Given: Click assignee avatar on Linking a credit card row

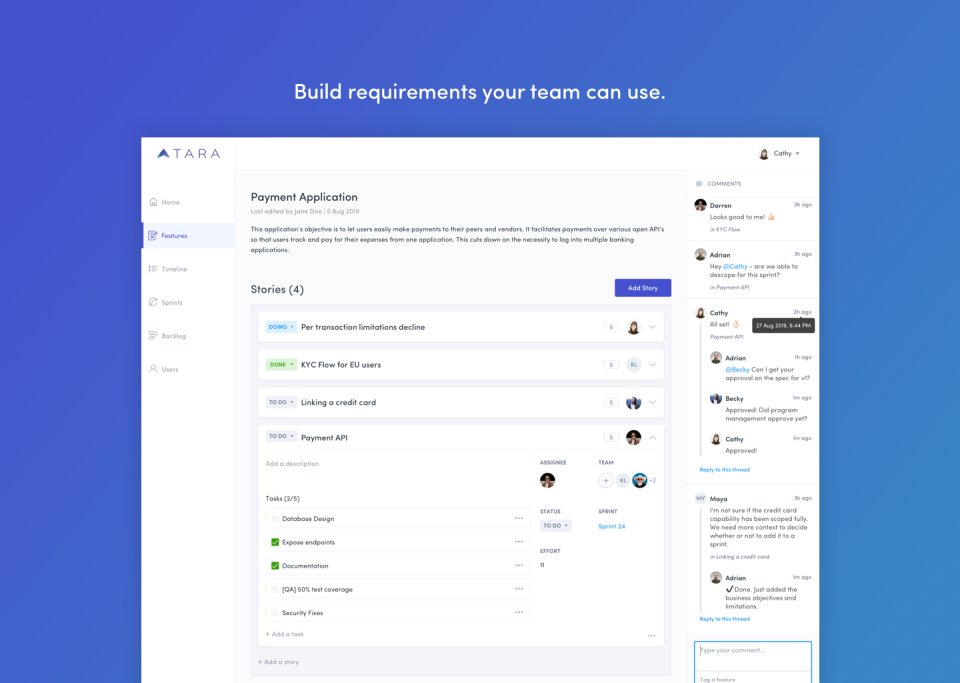Looking at the screenshot, I should pos(634,403).
